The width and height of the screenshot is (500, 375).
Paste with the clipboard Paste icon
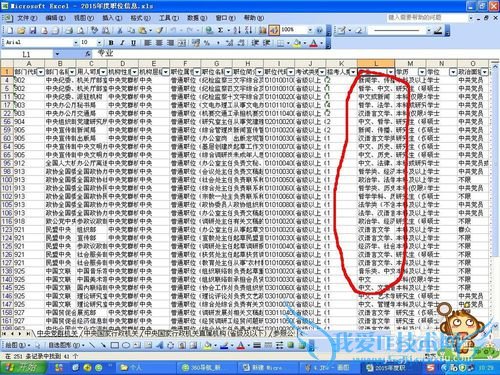pyautogui.click(x=143, y=31)
